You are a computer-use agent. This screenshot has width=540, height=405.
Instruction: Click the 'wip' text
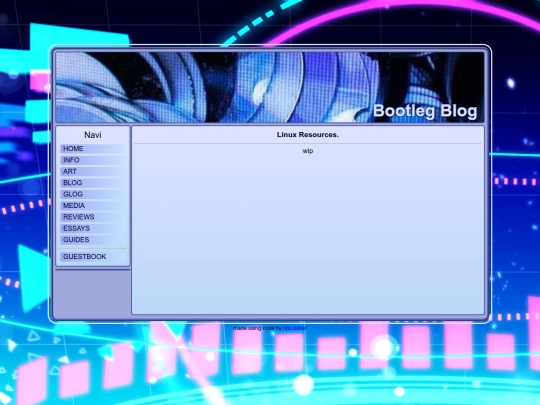coord(308,151)
